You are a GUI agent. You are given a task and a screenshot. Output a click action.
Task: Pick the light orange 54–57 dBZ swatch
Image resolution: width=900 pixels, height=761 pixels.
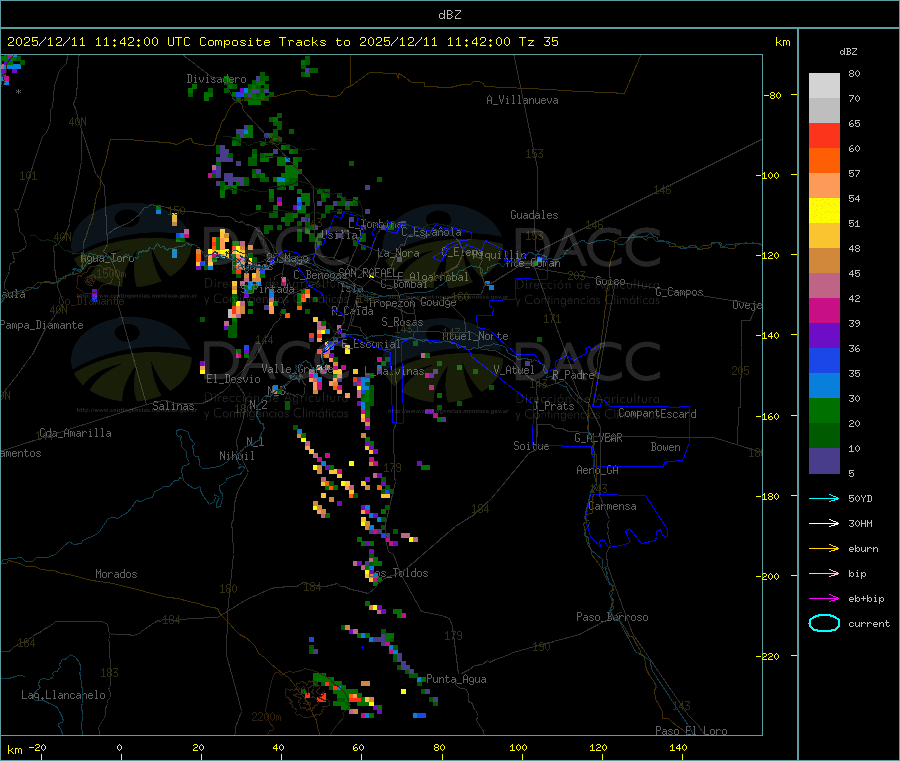pyautogui.click(x=824, y=186)
